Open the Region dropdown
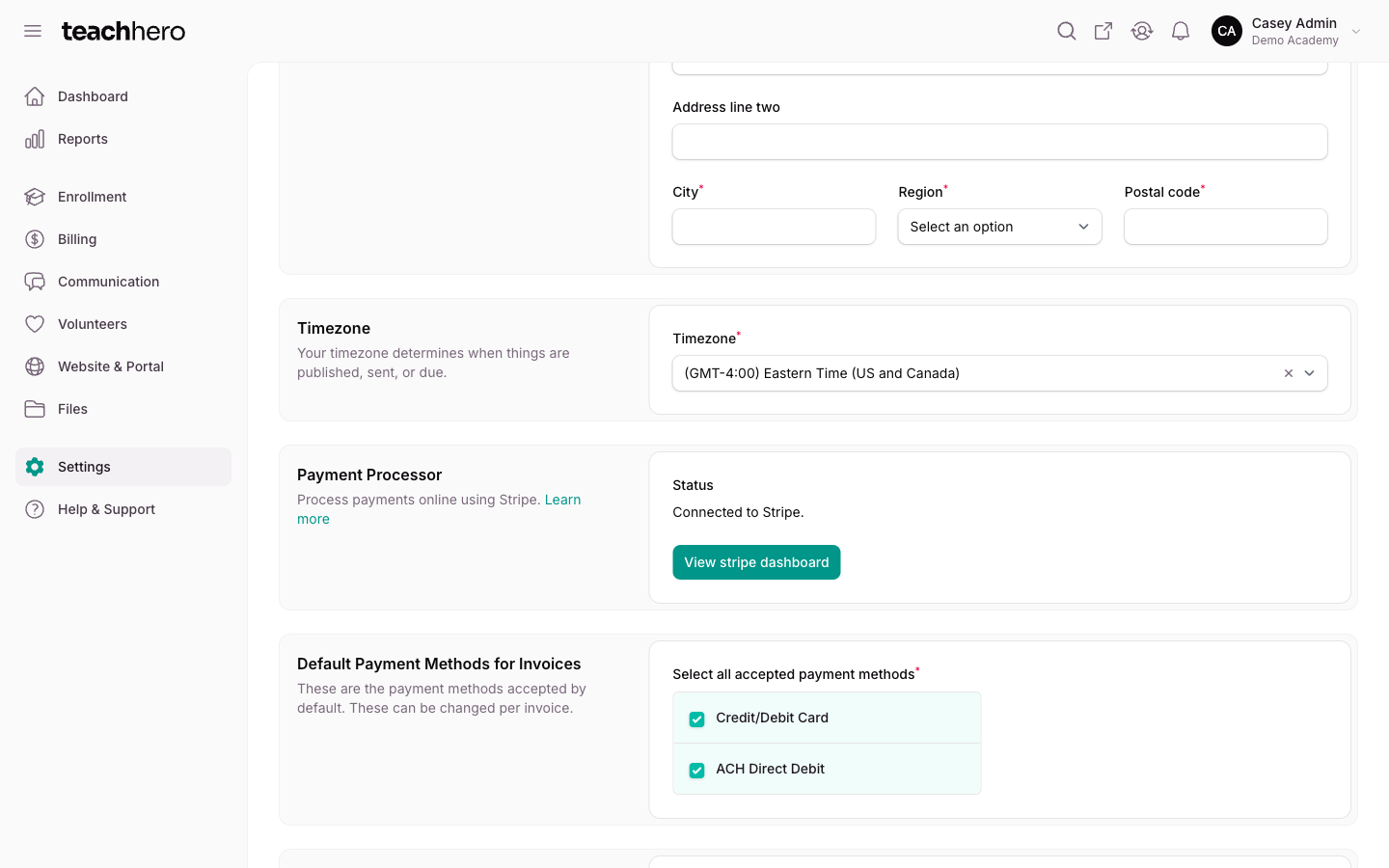This screenshot has height=868, width=1389. pos(999,227)
